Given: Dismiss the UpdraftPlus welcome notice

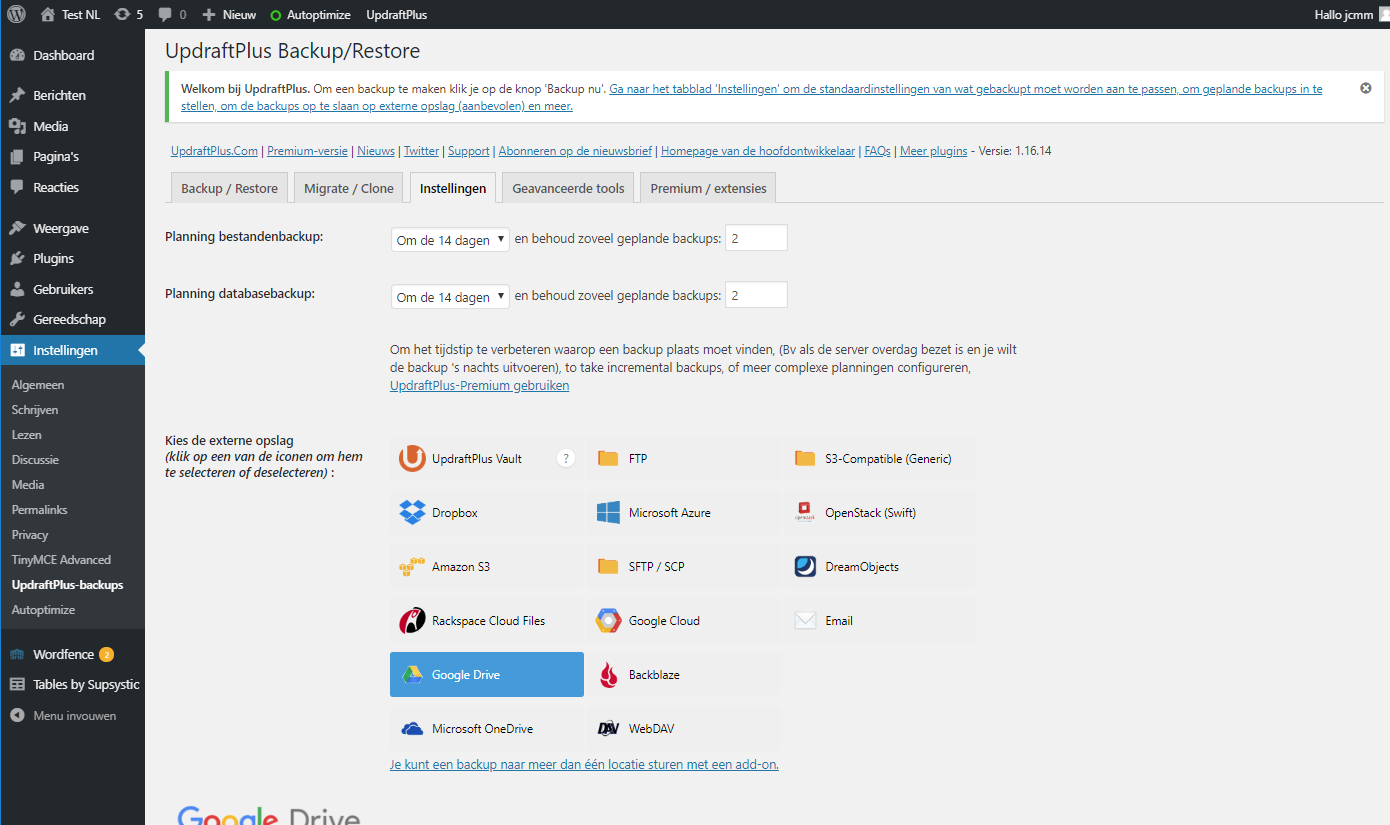Looking at the screenshot, I should point(1365,88).
